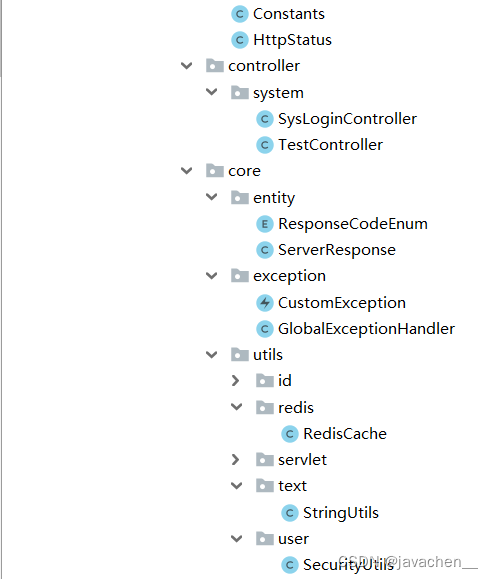The width and height of the screenshot is (493, 579).
Task: Select the TestController class
Action: coord(330,145)
